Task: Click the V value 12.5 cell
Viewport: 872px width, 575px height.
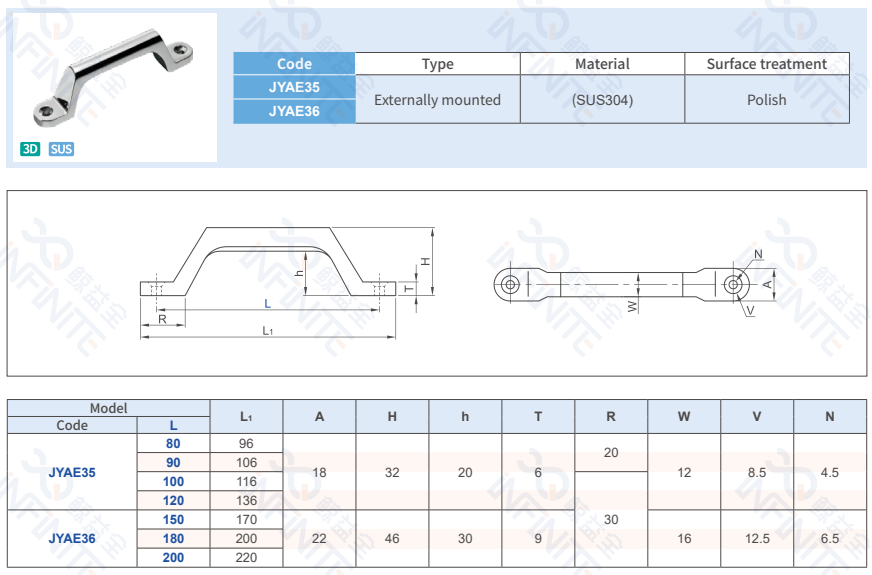Action: [757, 538]
